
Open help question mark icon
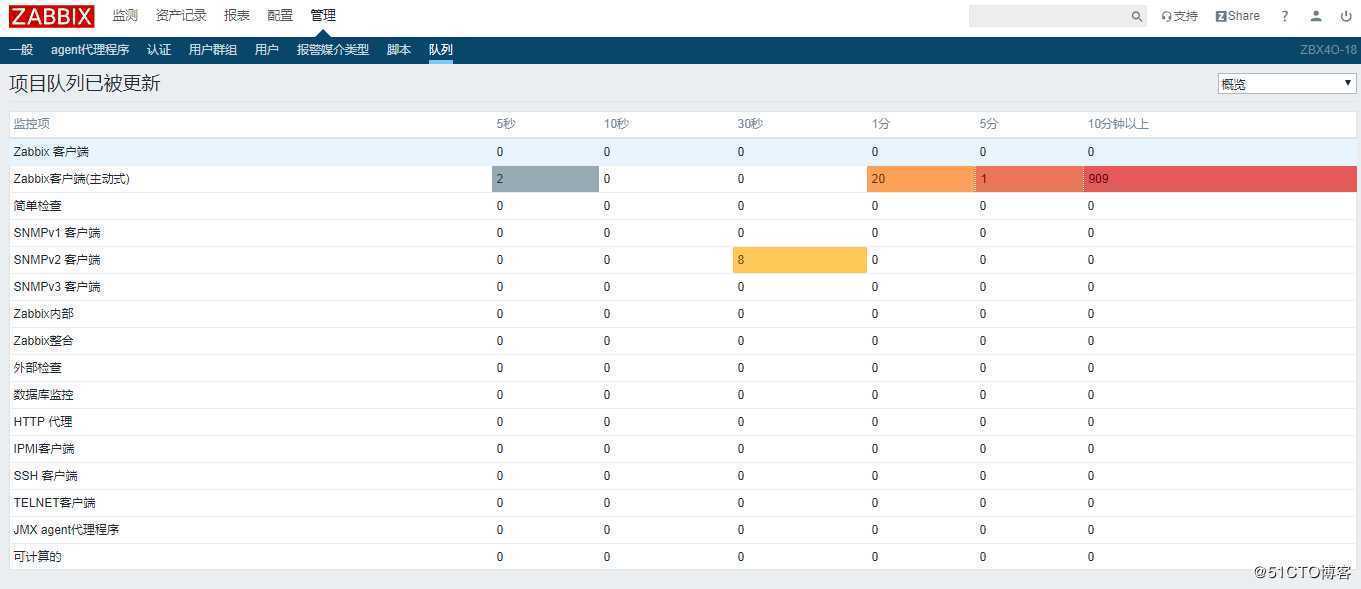tap(1285, 16)
